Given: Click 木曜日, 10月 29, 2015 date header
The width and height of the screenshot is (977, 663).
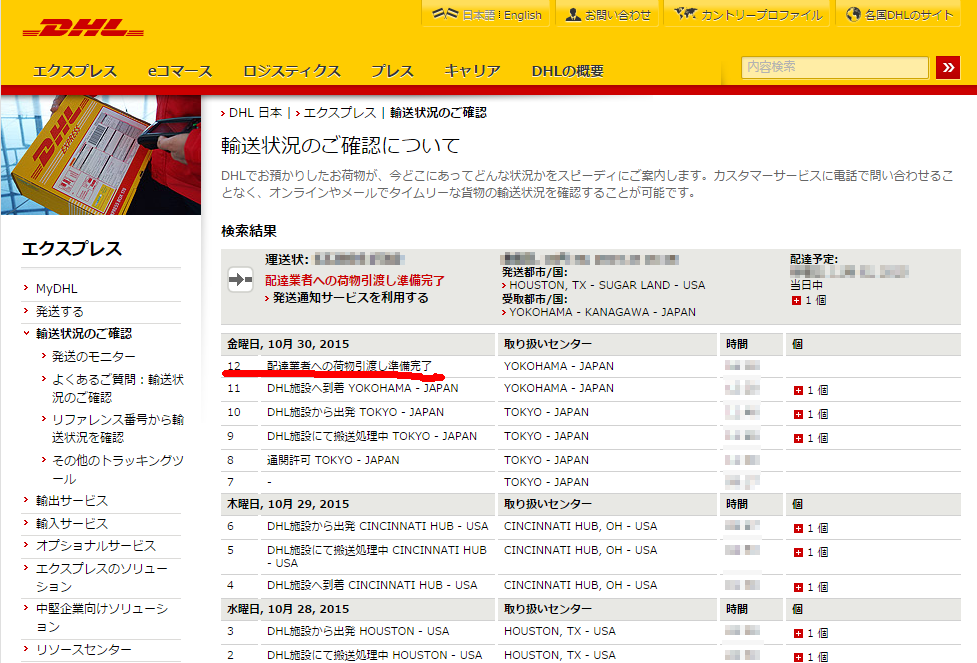Looking at the screenshot, I should 288,503.
